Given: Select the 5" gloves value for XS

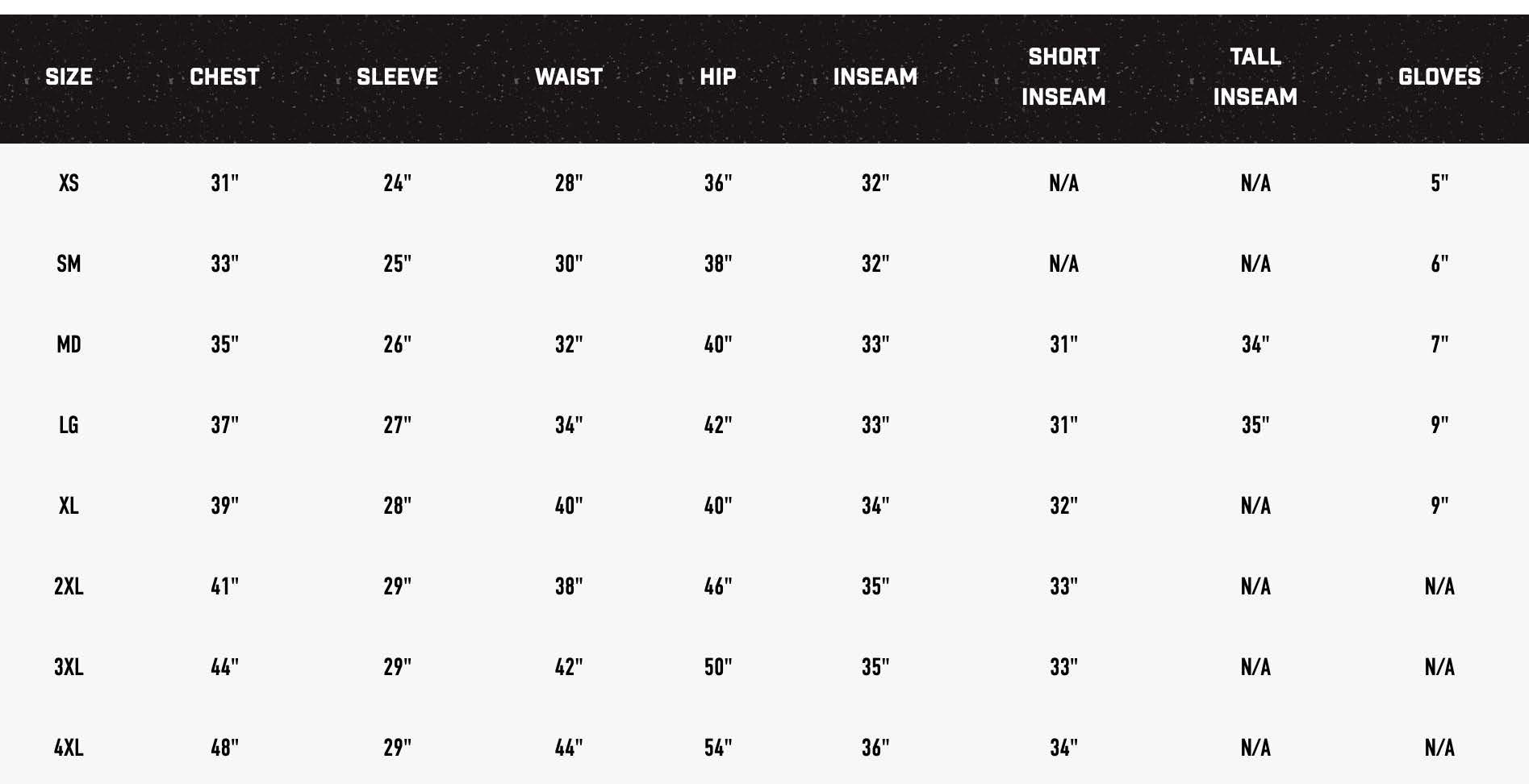Looking at the screenshot, I should [1439, 183].
